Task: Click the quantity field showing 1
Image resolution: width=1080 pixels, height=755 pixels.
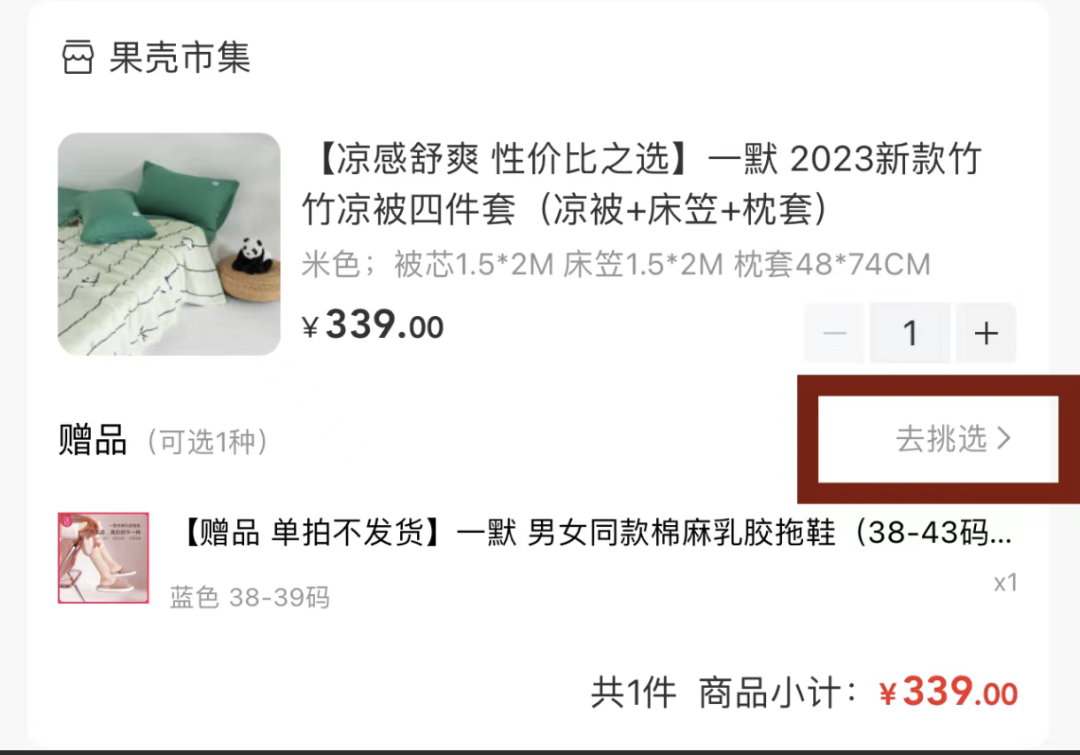Action: [910, 333]
